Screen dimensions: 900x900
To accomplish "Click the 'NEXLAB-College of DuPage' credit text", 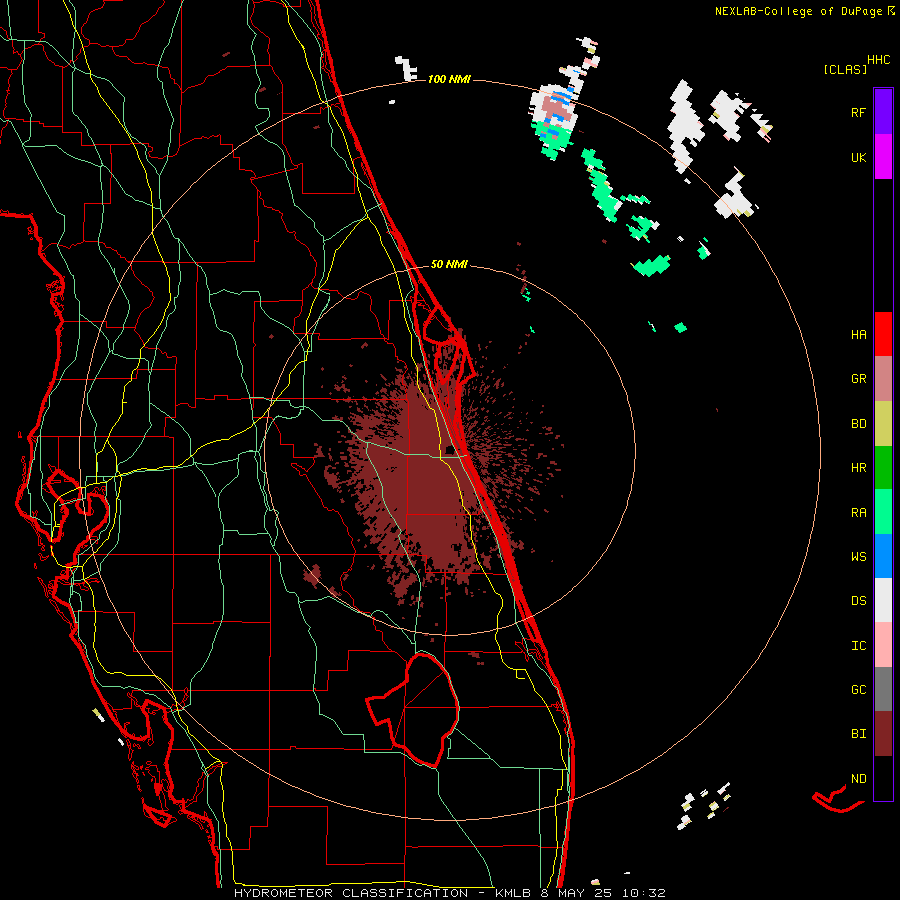I will coord(798,11).
